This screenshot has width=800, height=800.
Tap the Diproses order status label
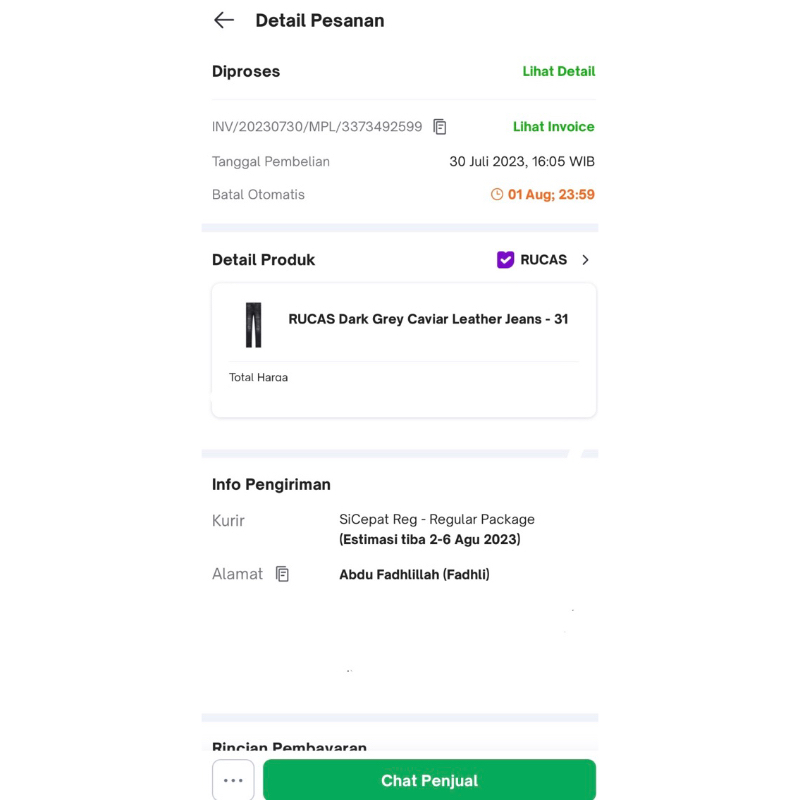(x=246, y=72)
